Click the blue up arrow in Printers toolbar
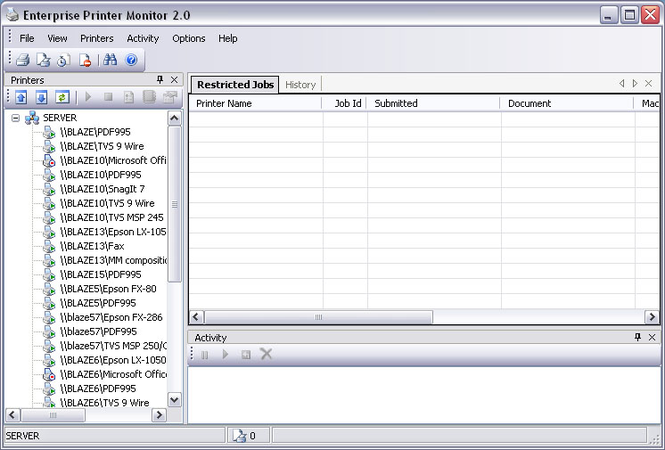 21,97
